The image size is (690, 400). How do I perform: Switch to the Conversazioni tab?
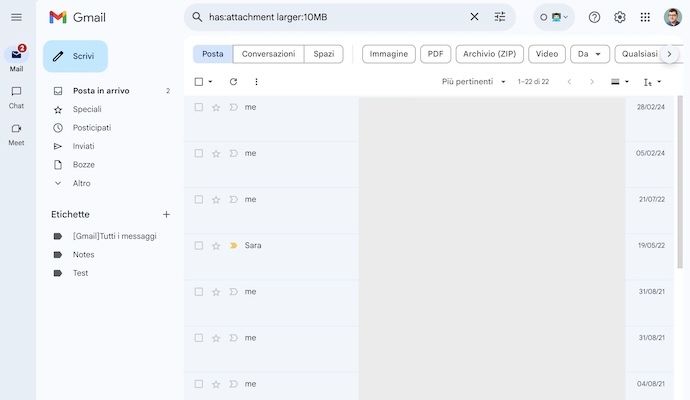tap(268, 54)
